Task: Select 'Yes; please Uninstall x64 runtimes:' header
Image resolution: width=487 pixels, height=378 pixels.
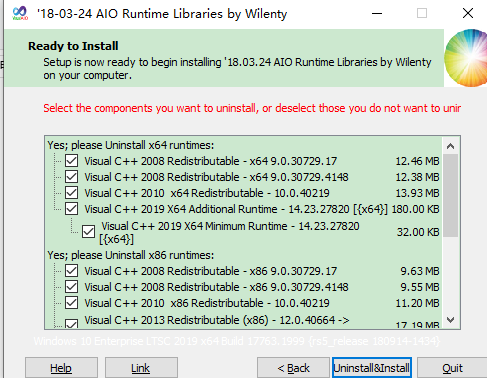Action: point(131,145)
